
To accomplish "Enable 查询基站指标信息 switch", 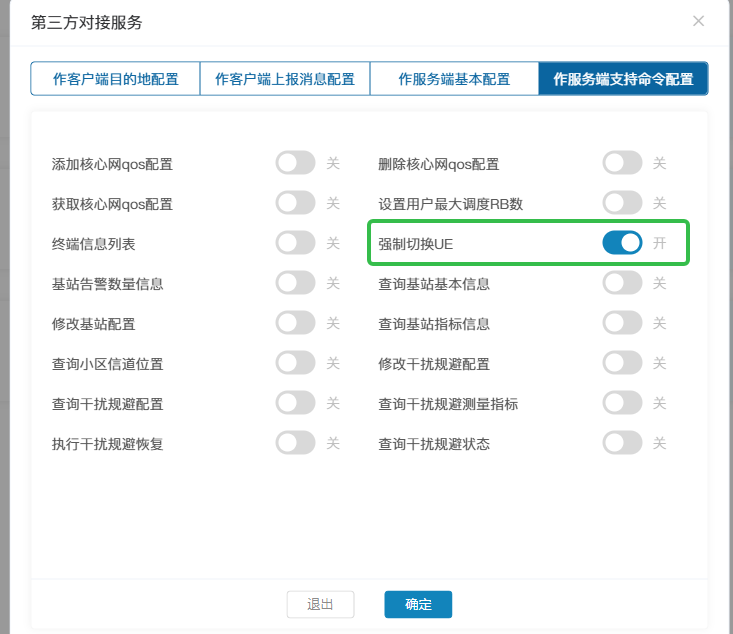I will (x=622, y=323).
